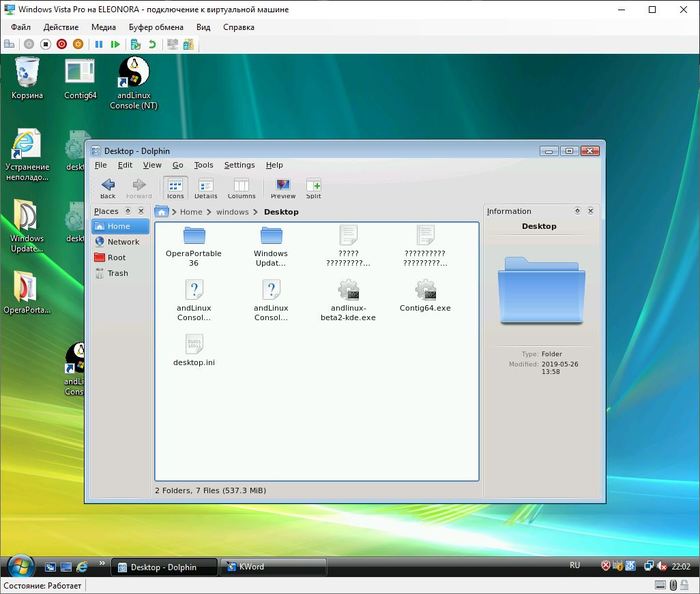
Task: Click the home icon in location bar
Action: coord(161,212)
